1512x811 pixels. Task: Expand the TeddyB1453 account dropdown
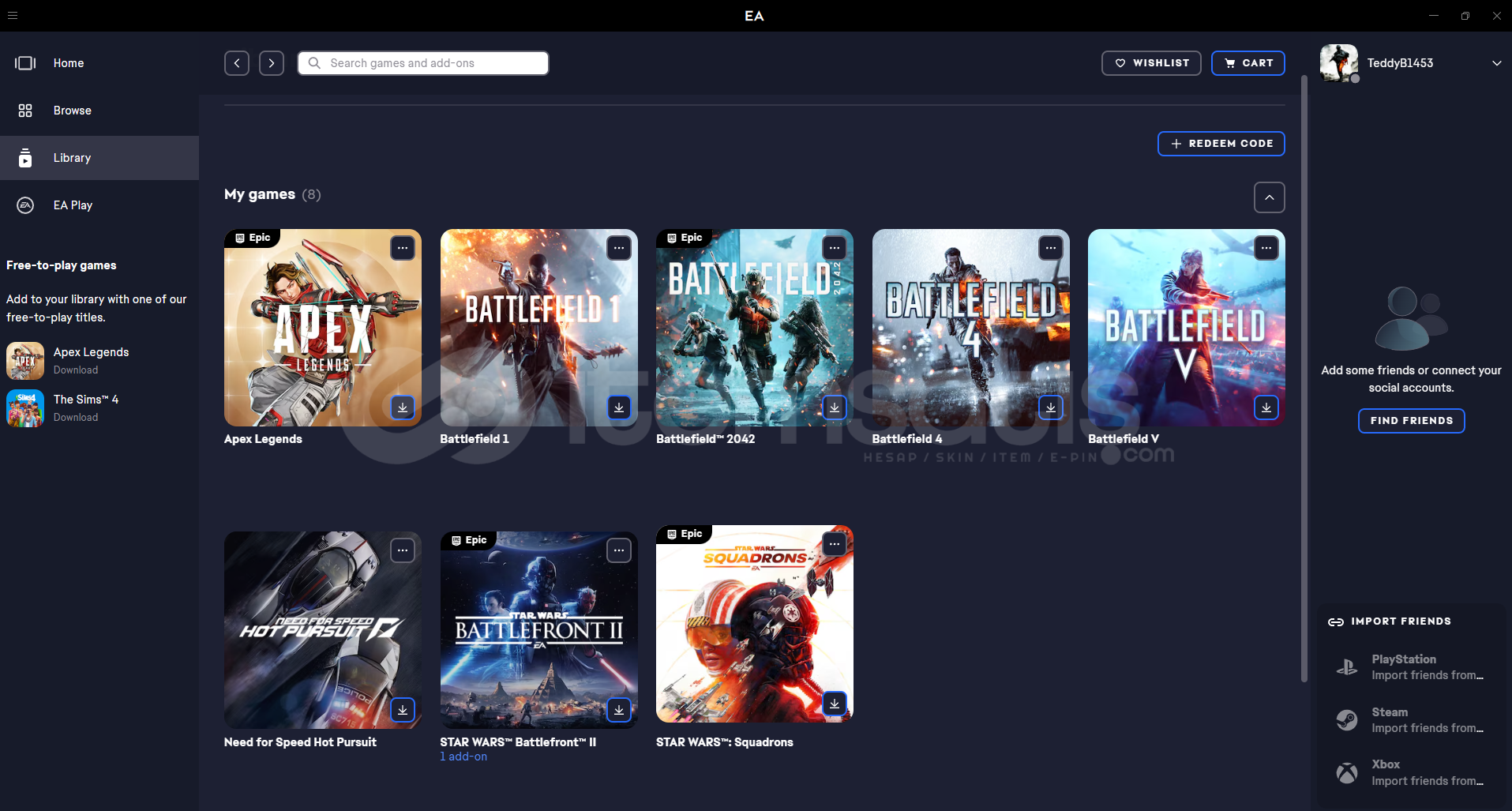(1496, 63)
